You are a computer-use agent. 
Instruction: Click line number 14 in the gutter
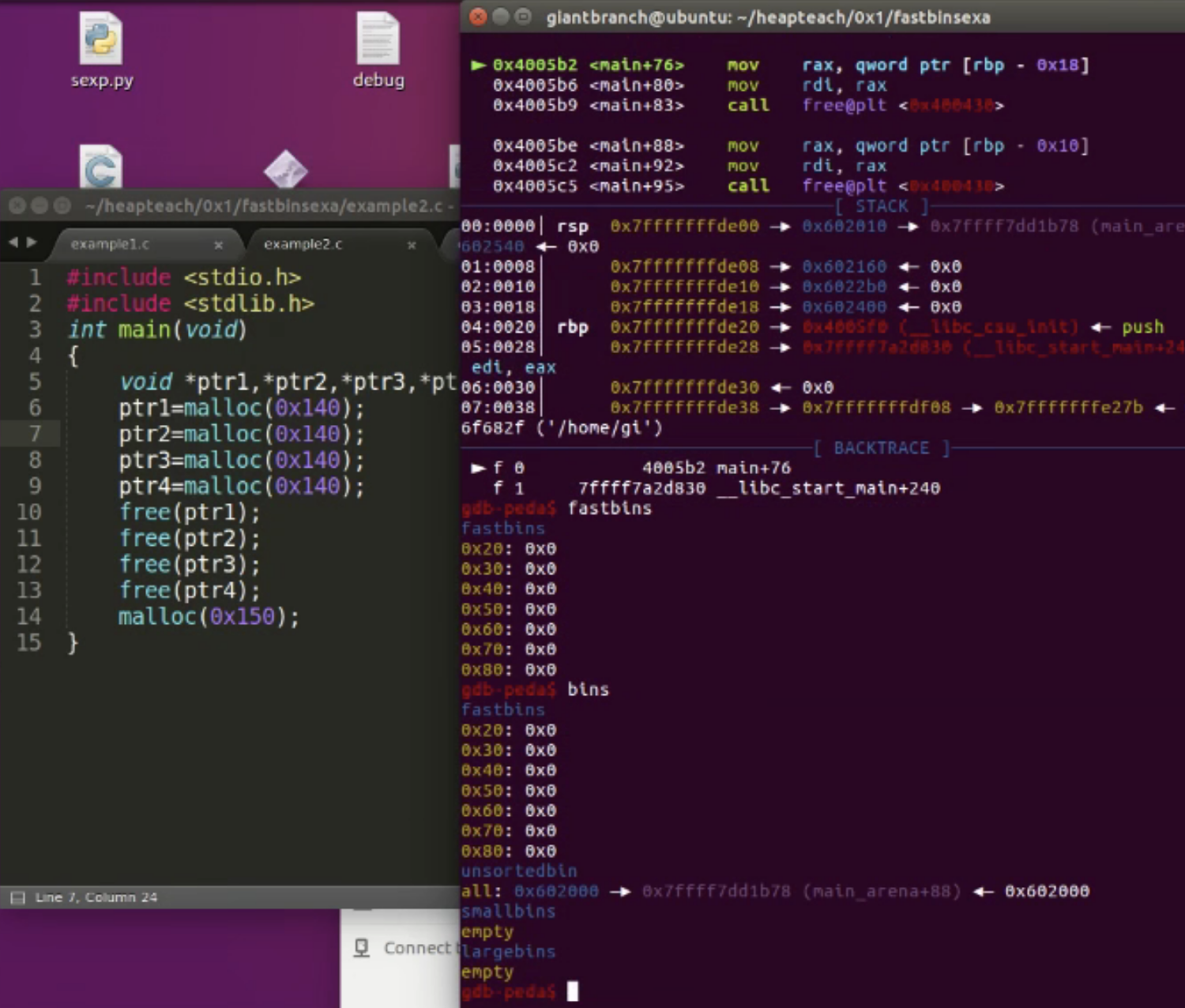click(28, 616)
